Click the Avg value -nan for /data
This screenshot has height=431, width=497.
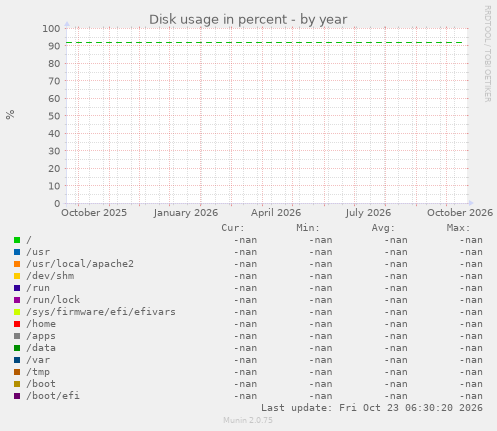[x=396, y=348]
